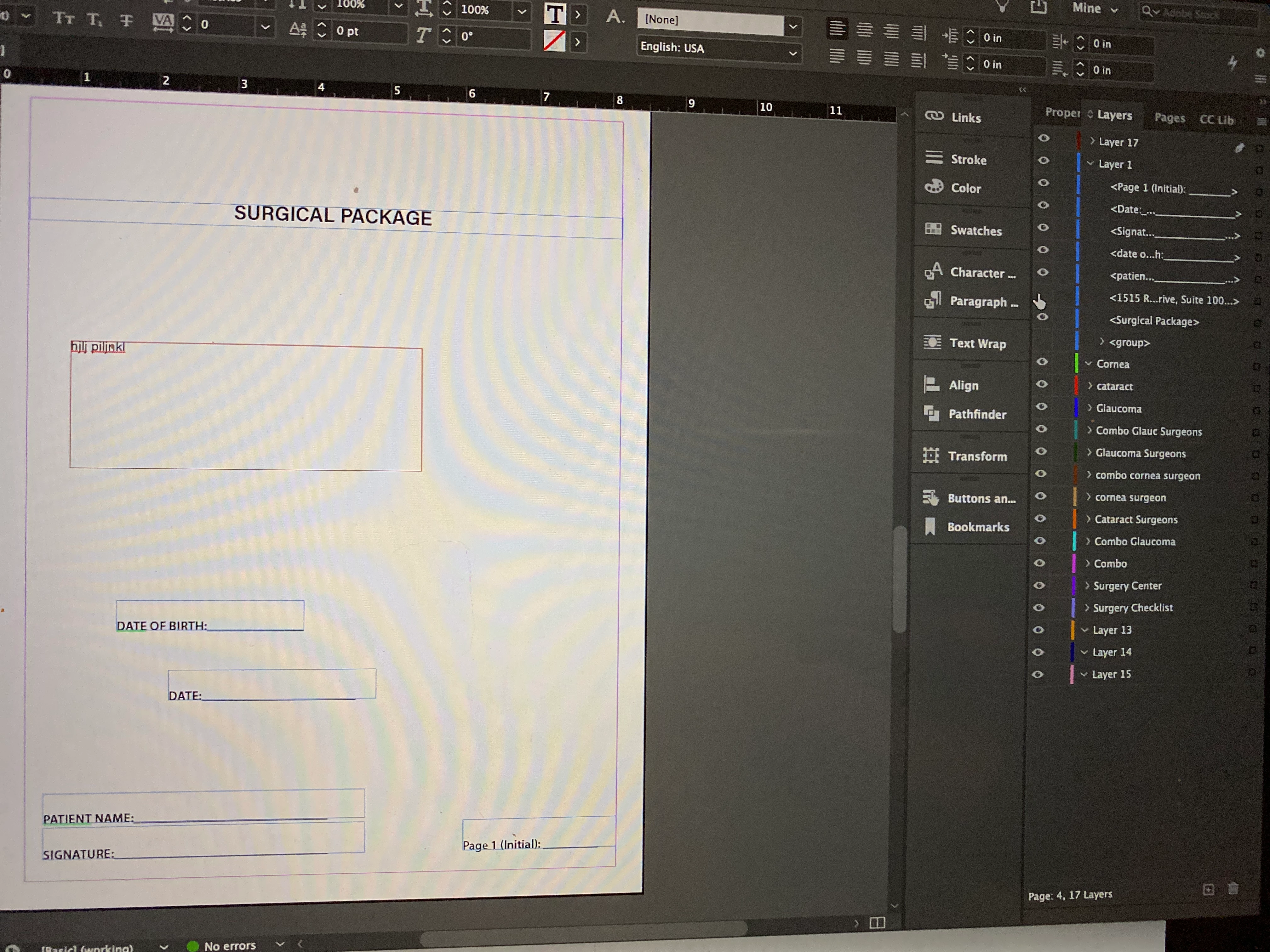Image resolution: width=1270 pixels, height=952 pixels.
Task: Hide the Surgery Checklist layer
Action: 1038,608
